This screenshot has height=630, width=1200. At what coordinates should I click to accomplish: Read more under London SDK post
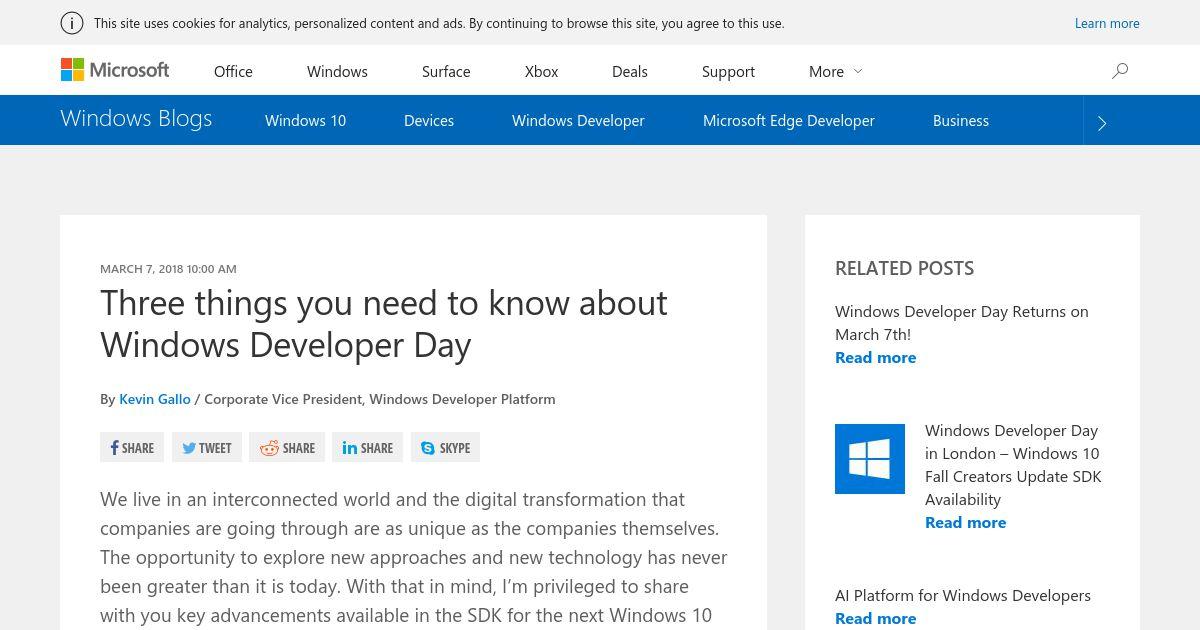point(965,522)
